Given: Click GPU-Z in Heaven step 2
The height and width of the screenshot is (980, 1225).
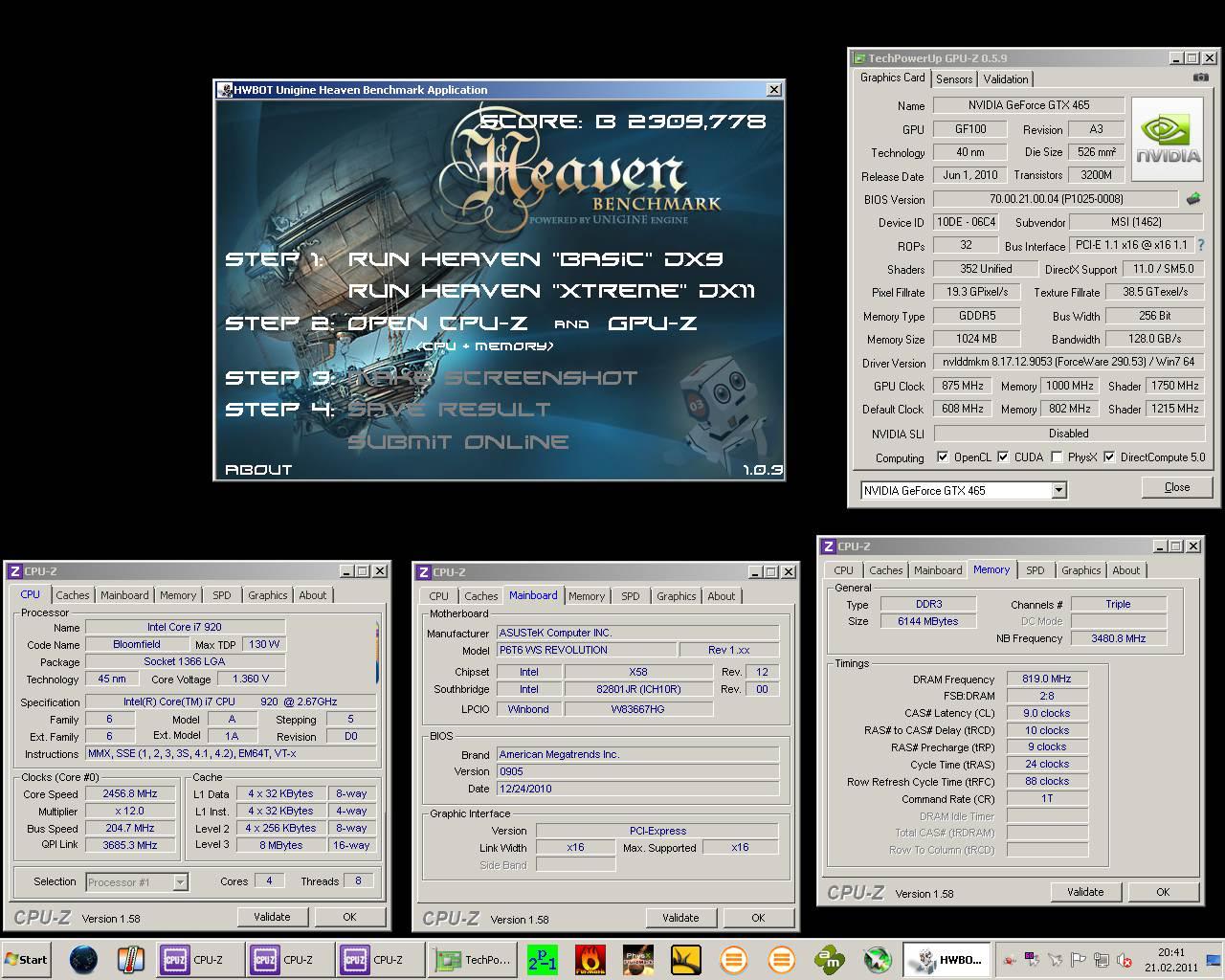Looking at the screenshot, I should coord(652,323).
